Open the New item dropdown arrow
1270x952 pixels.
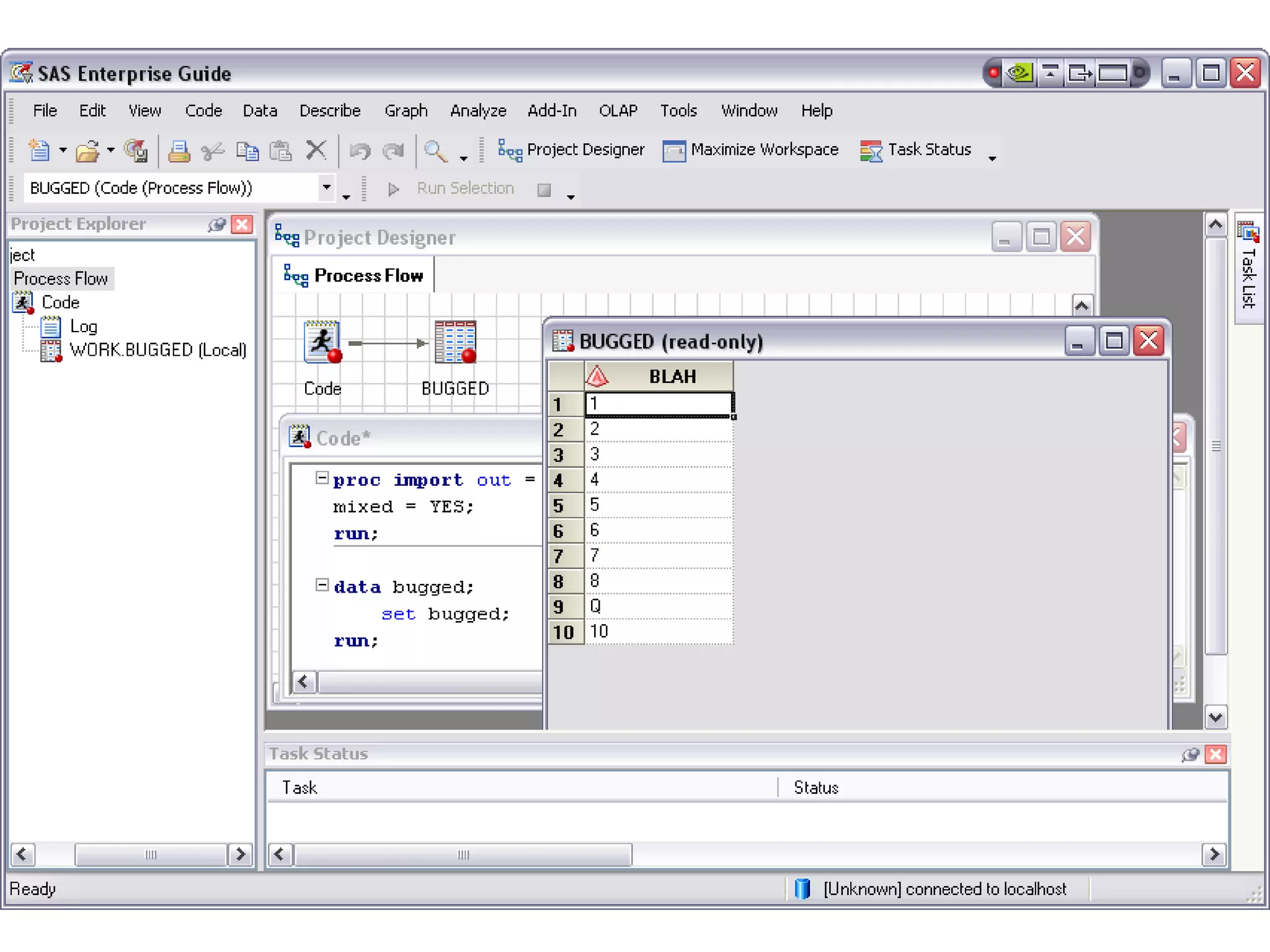(63, 151)
